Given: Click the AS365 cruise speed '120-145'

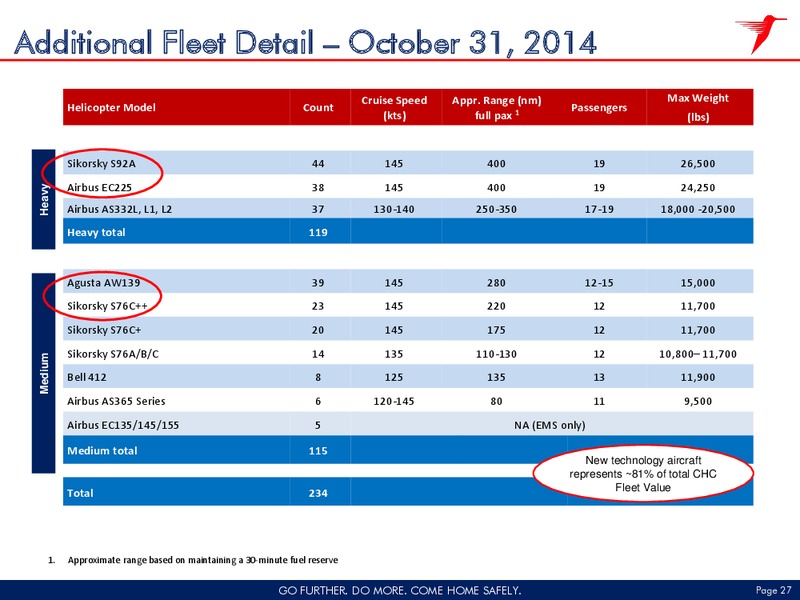Looking at the screenshot, I should coord(394,402).
